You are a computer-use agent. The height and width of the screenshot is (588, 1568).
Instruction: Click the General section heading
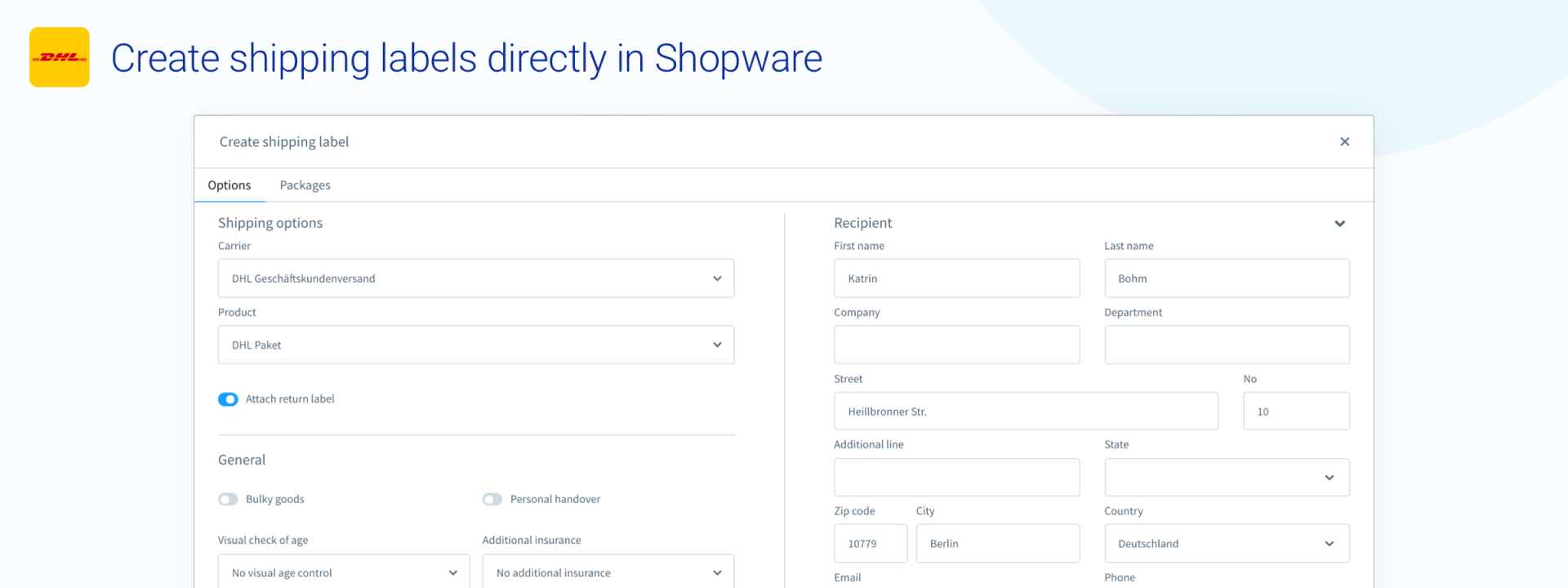click(x=242, y=460)
